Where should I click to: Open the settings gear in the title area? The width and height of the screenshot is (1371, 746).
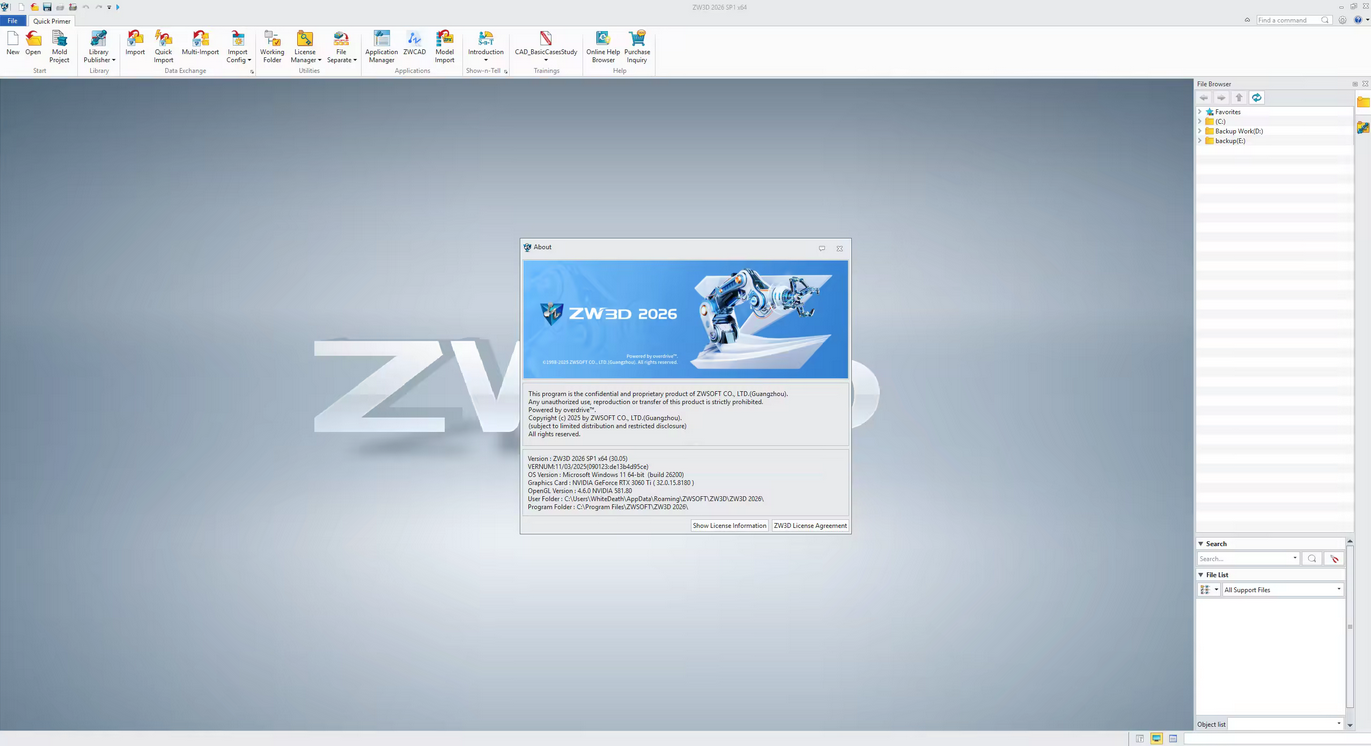coord(1342,20)
